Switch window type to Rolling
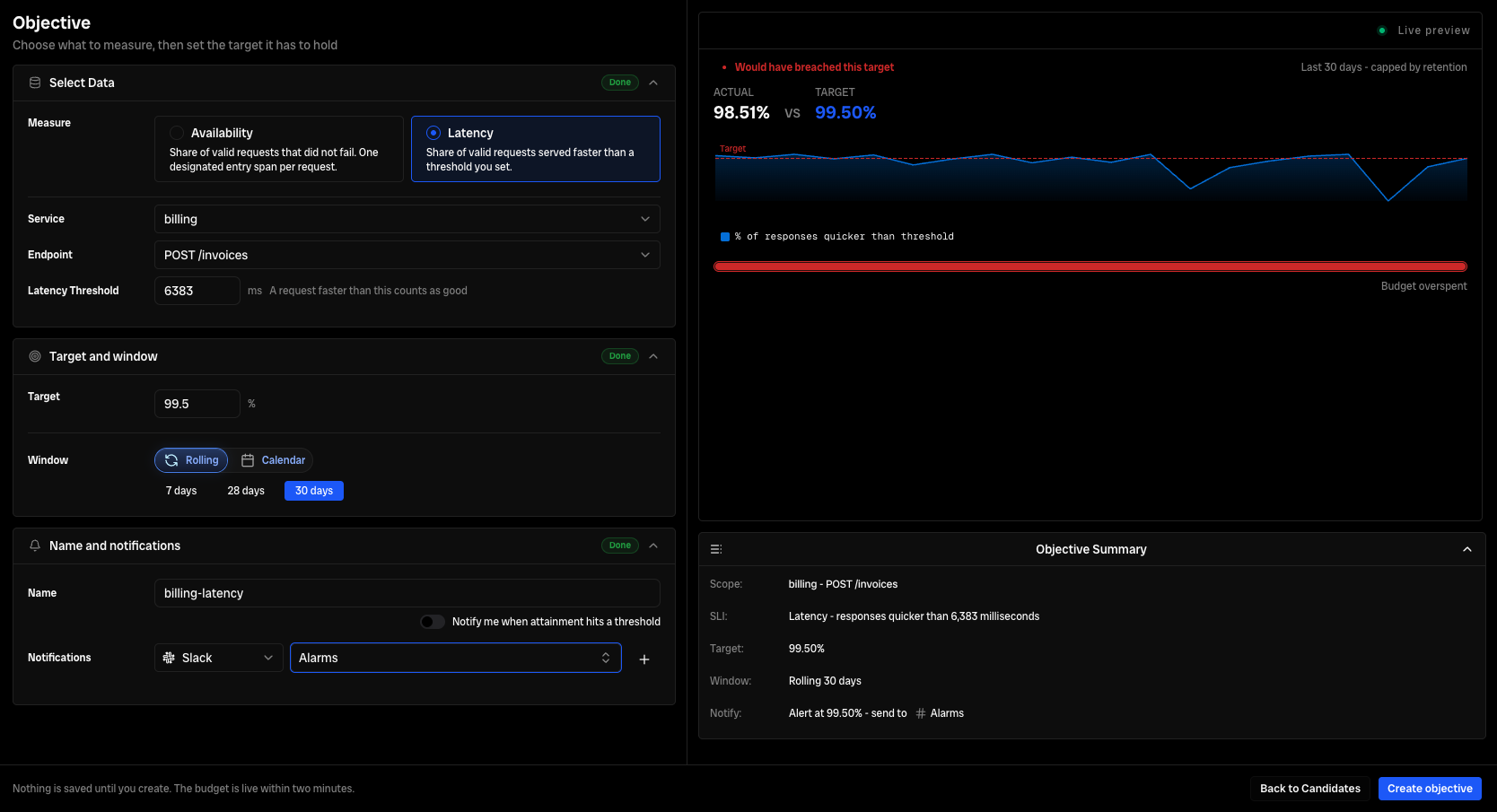Screen dimensions: 1497x812 pos(191,460)
